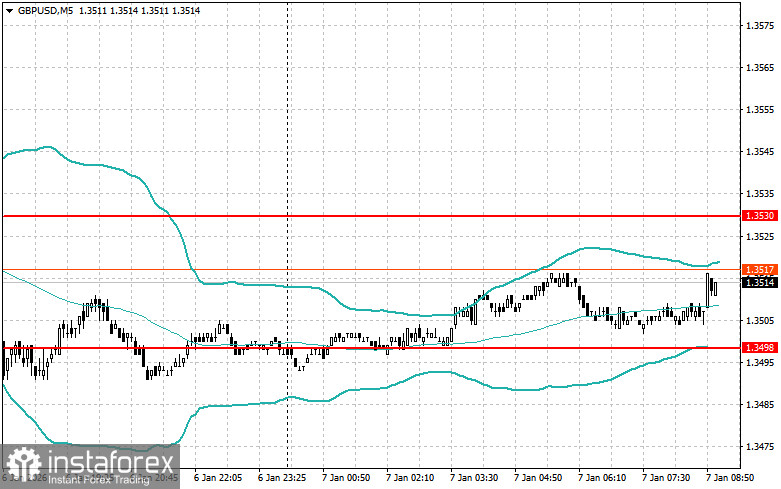The width and height of the screenshot is (781, 489).
Task: Click the 1.3475 price scale value
Action: click(760, 447)
